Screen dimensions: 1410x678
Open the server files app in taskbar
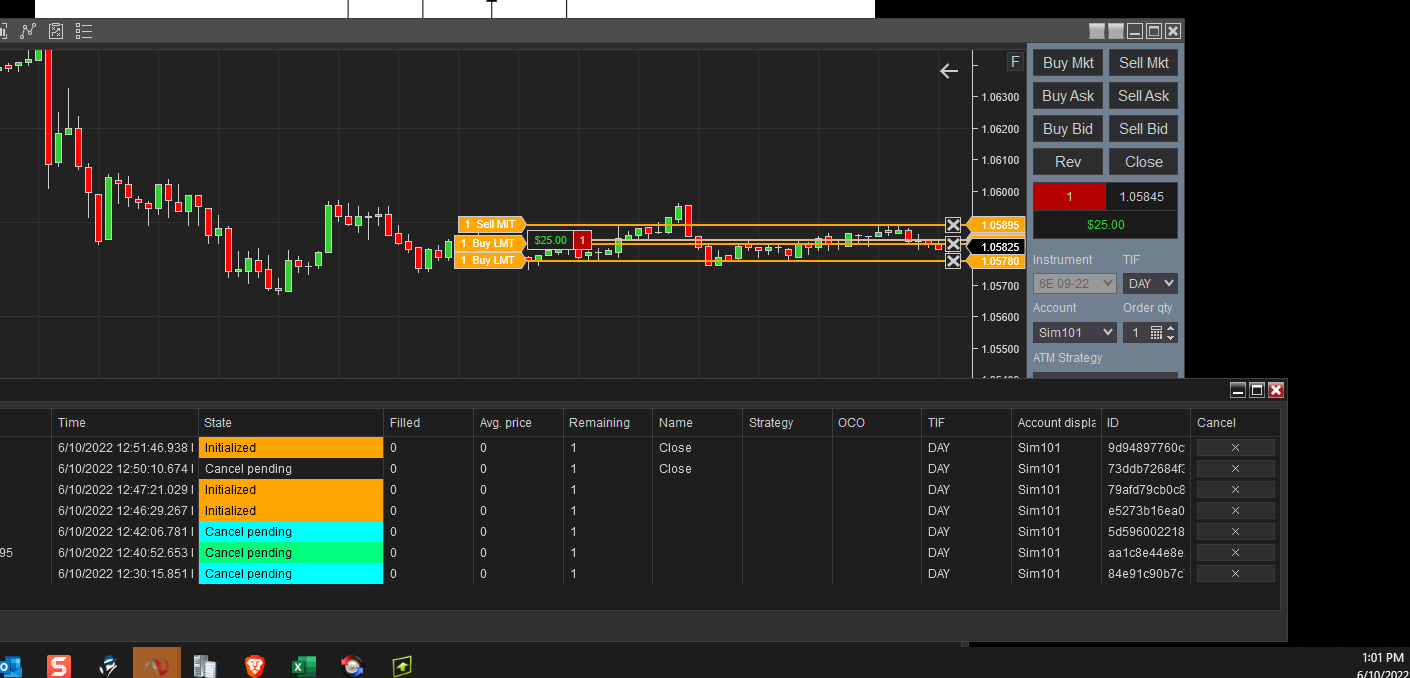(x=205, y=665)
